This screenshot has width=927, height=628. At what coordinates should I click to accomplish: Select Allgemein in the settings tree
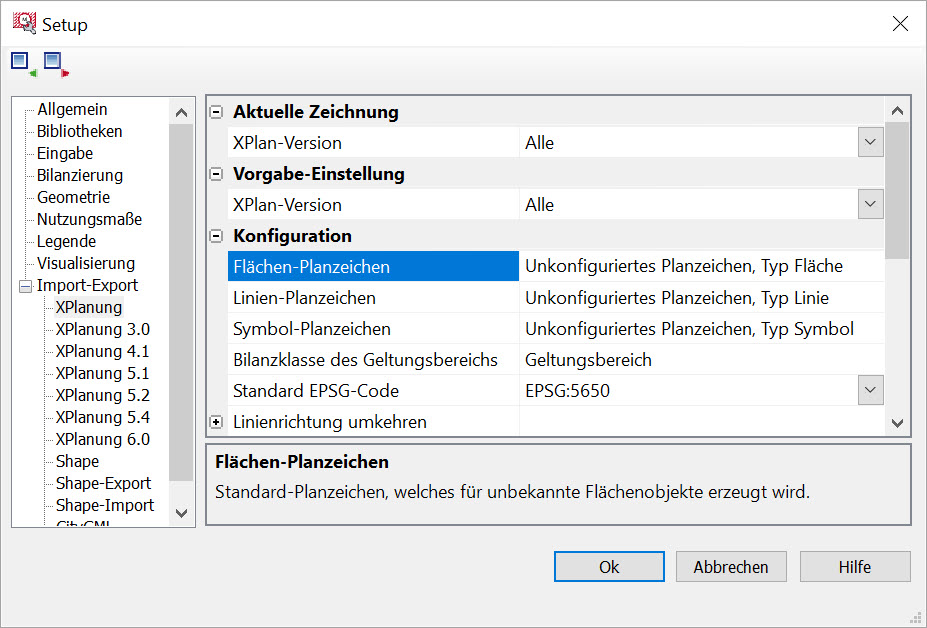pyautogui.click(x=72, y=110)
